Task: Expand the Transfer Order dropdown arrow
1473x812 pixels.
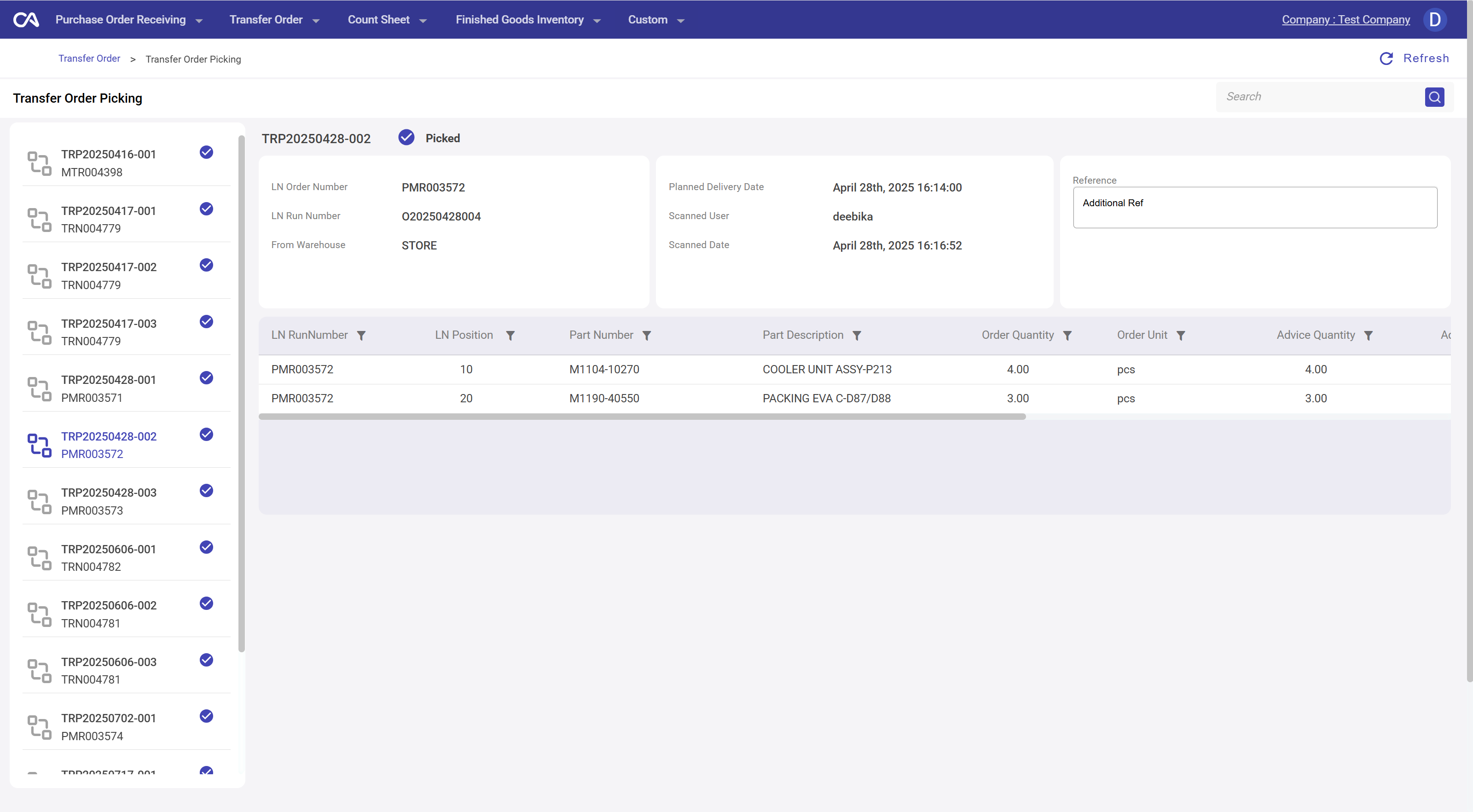Action: coord(316,21)
